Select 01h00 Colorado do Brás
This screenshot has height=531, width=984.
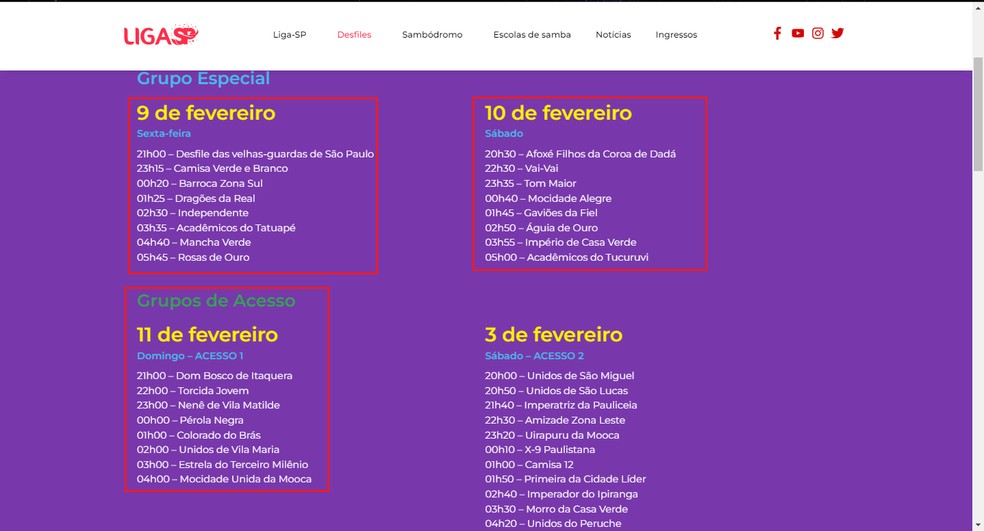199,435
